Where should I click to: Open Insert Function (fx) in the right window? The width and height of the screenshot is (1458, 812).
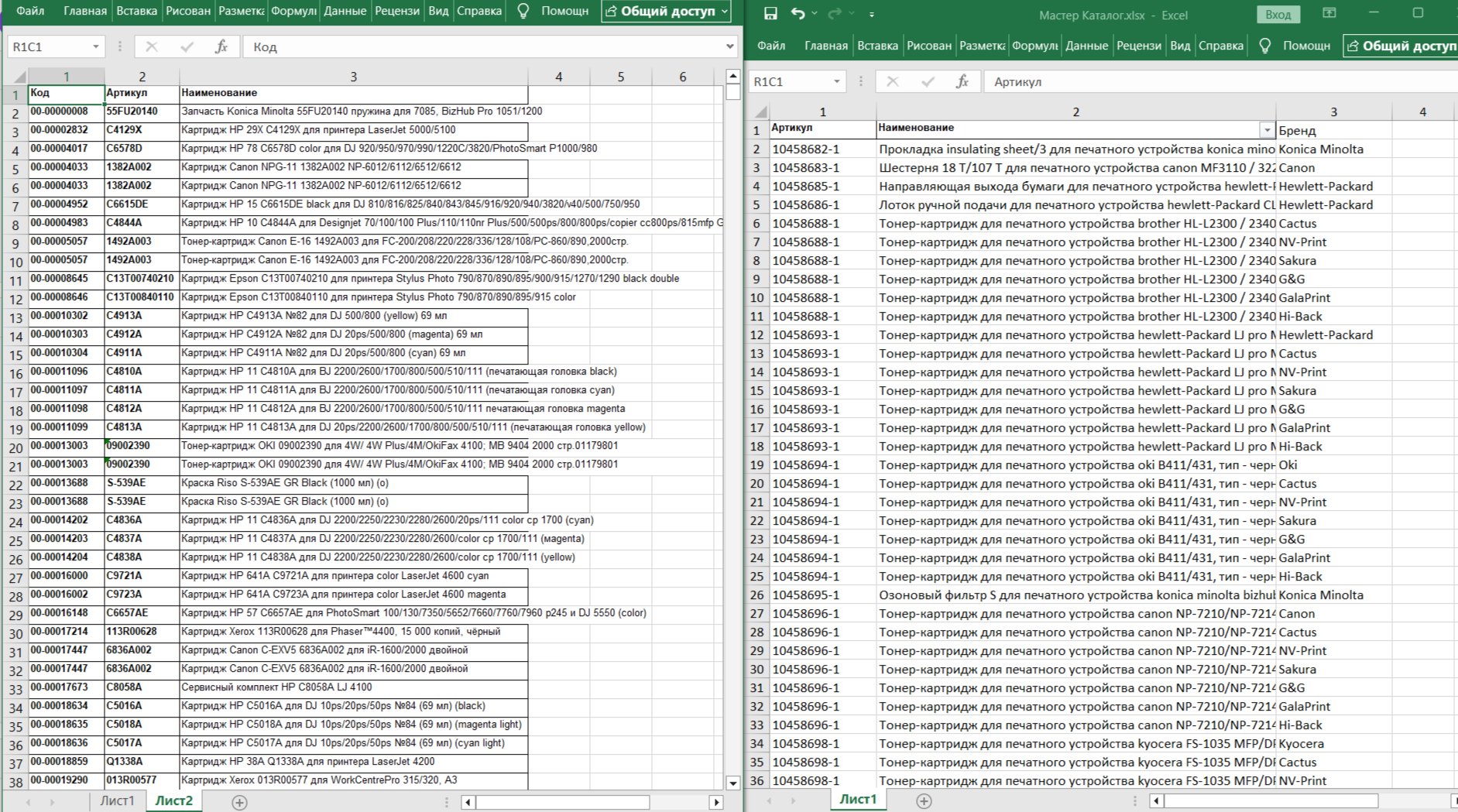tap(962, 81)
